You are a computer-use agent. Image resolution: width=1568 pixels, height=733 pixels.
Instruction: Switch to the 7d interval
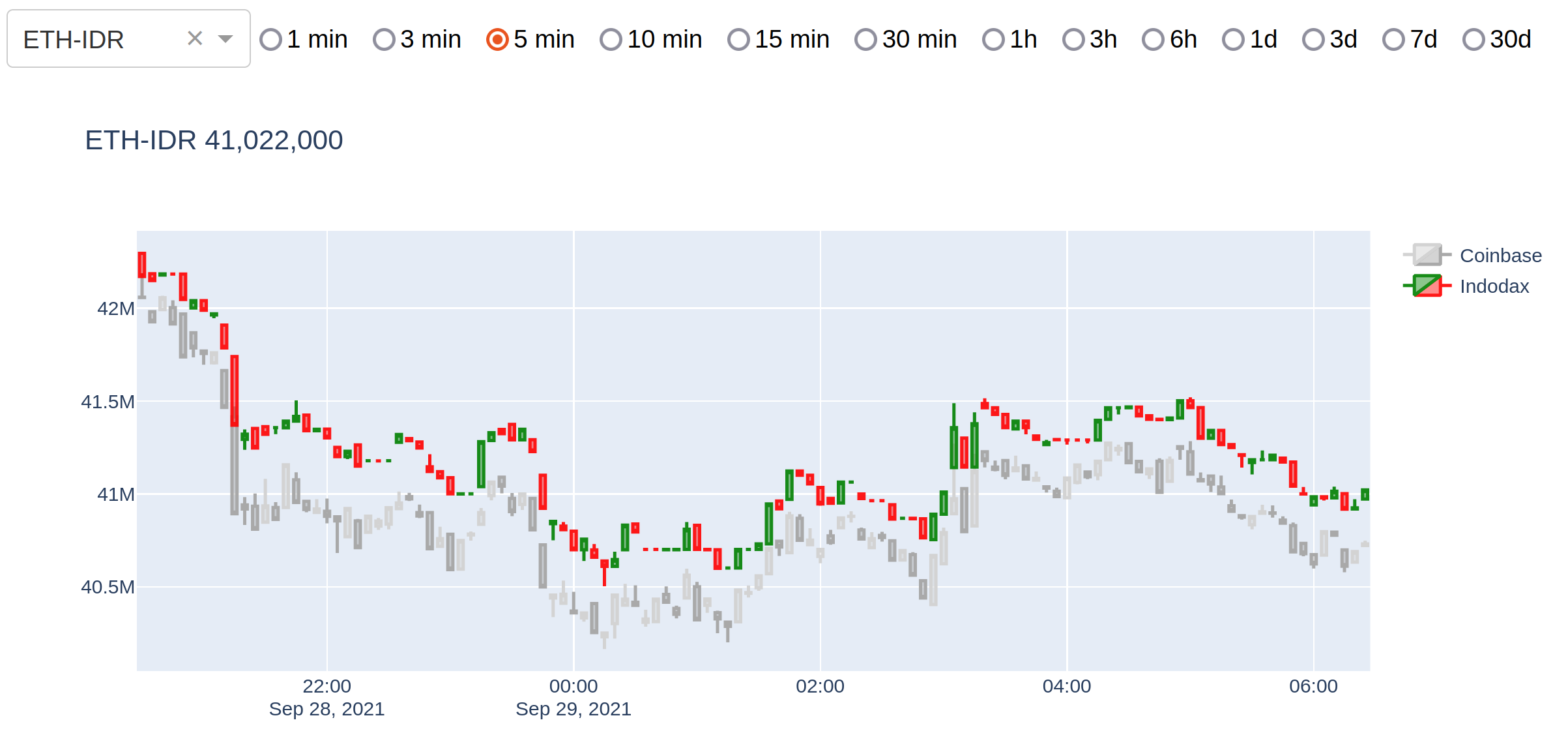pos(1393,40)
